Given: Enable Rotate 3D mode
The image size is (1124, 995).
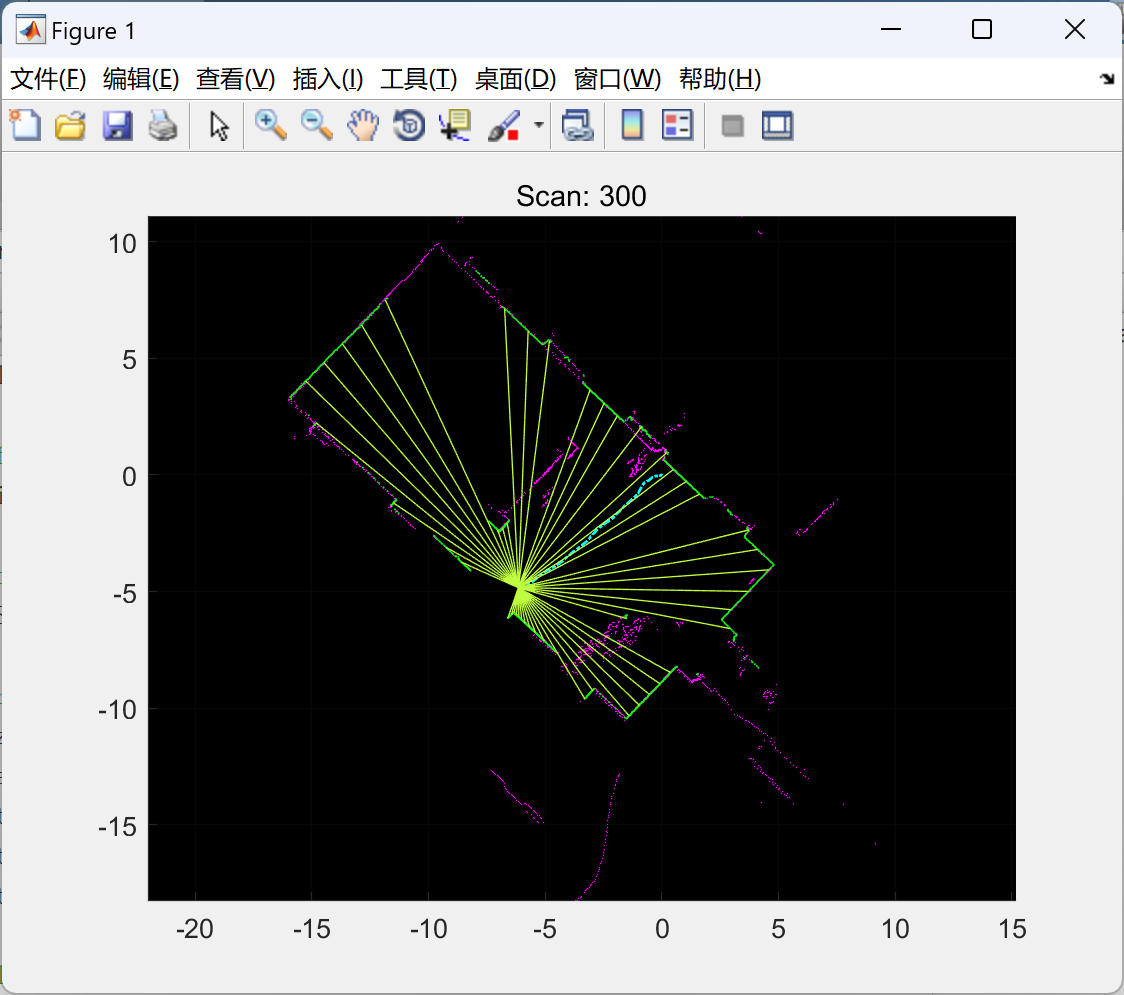Looking at the screenshot, I should point(409,125).
